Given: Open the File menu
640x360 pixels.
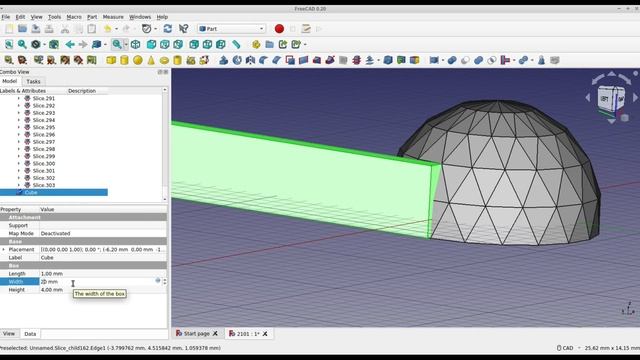Looking at the screenshot, I should pos(6,17).
